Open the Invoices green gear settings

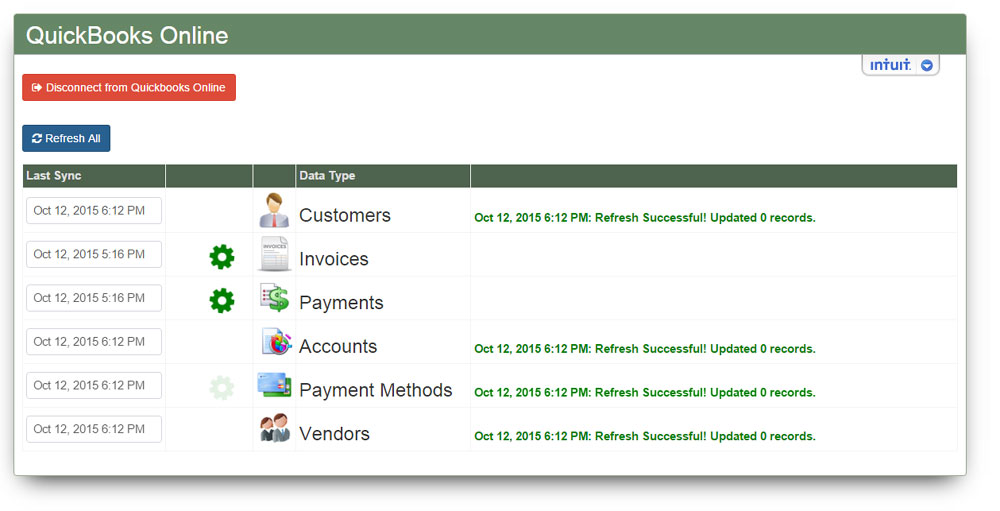click(222, 257)
